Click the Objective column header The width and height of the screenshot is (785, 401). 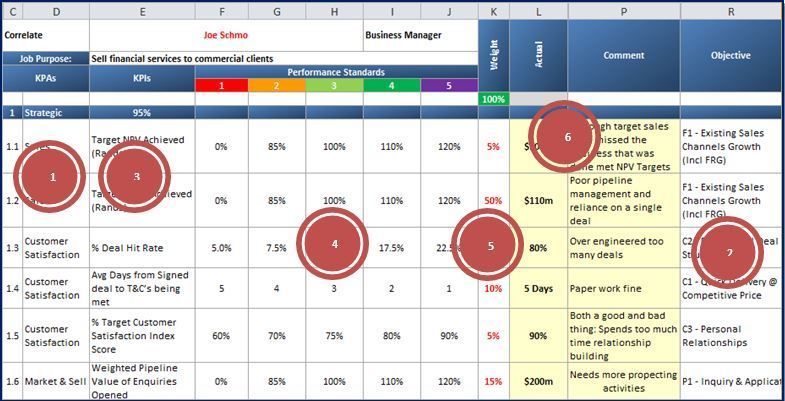(732, 56)
